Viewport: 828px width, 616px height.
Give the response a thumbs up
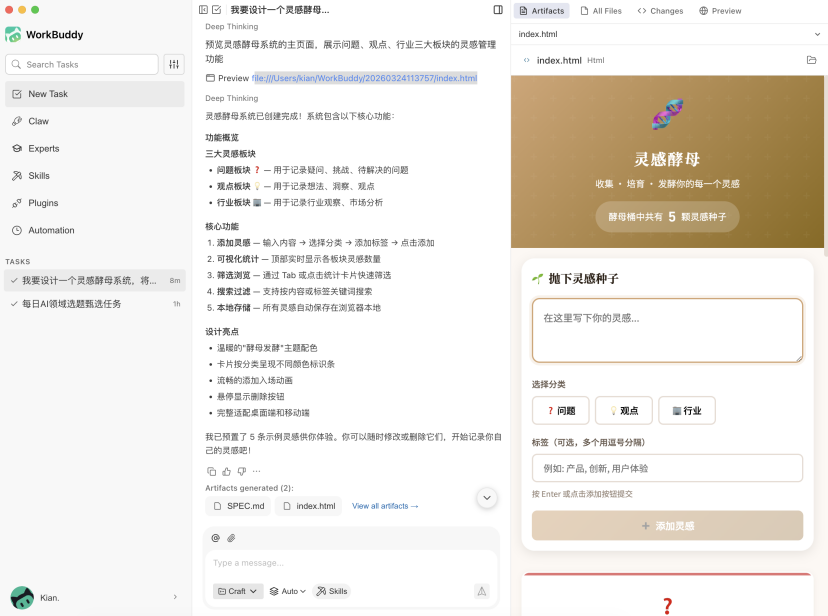tap(225, 471)
